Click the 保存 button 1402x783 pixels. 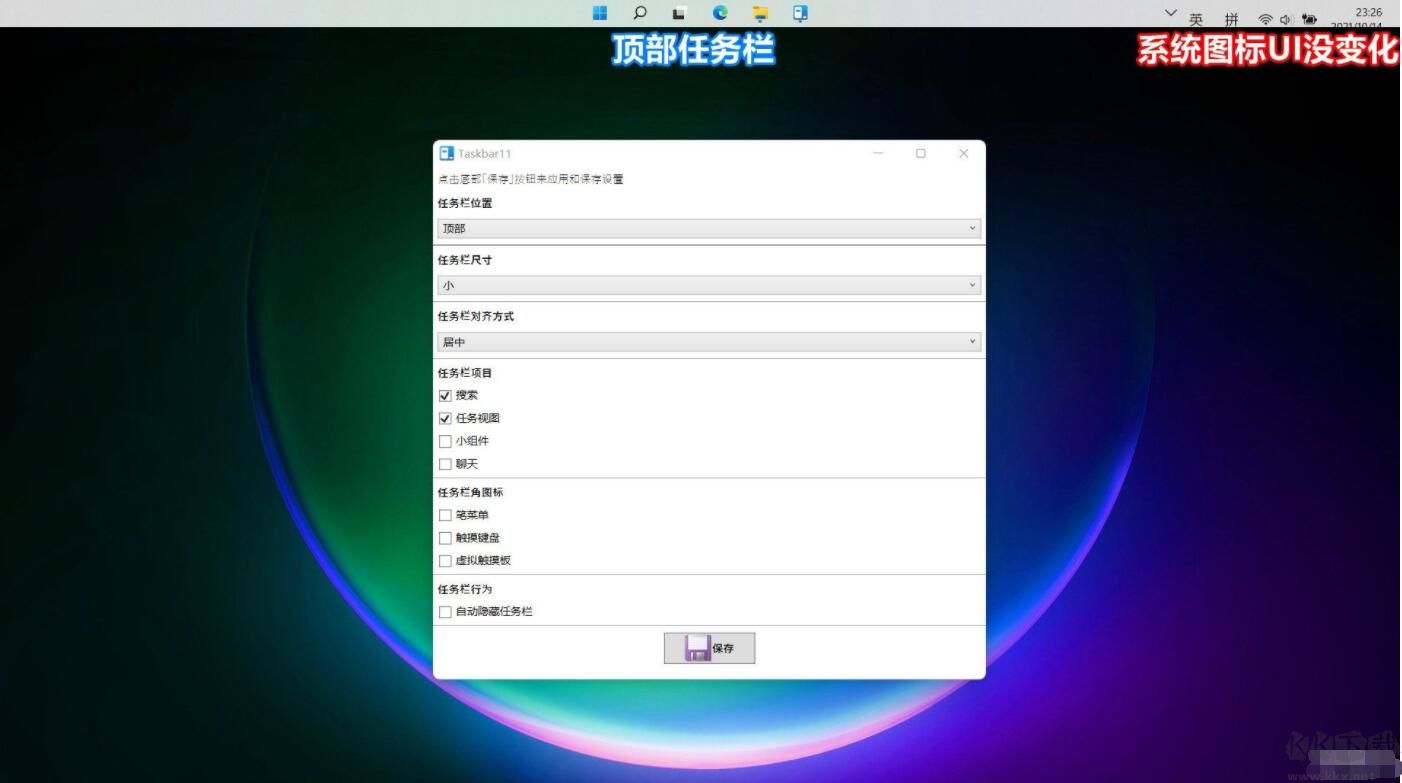709,648
